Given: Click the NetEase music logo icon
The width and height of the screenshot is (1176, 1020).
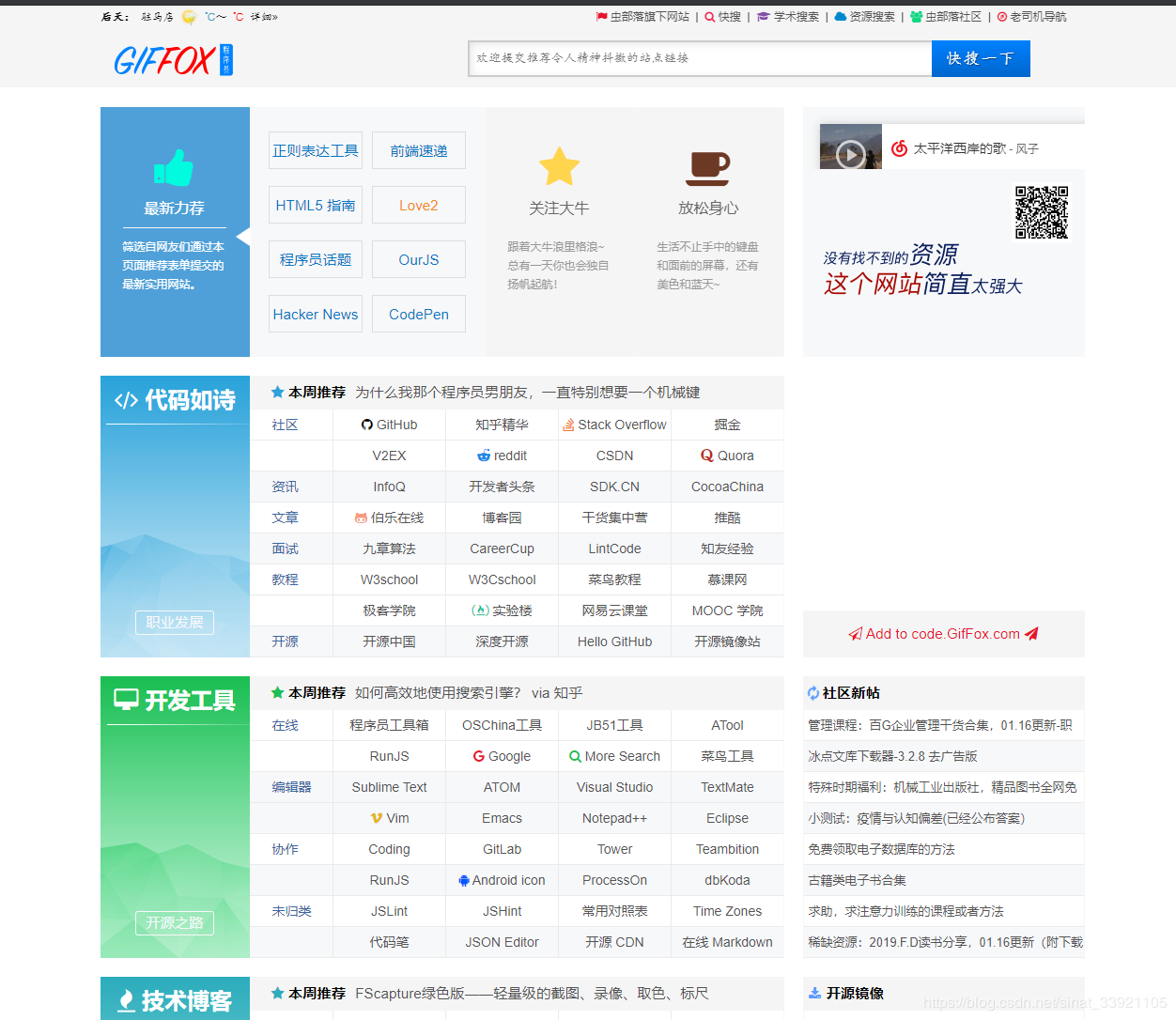Looking at the screenshot, I should point(899,148).
